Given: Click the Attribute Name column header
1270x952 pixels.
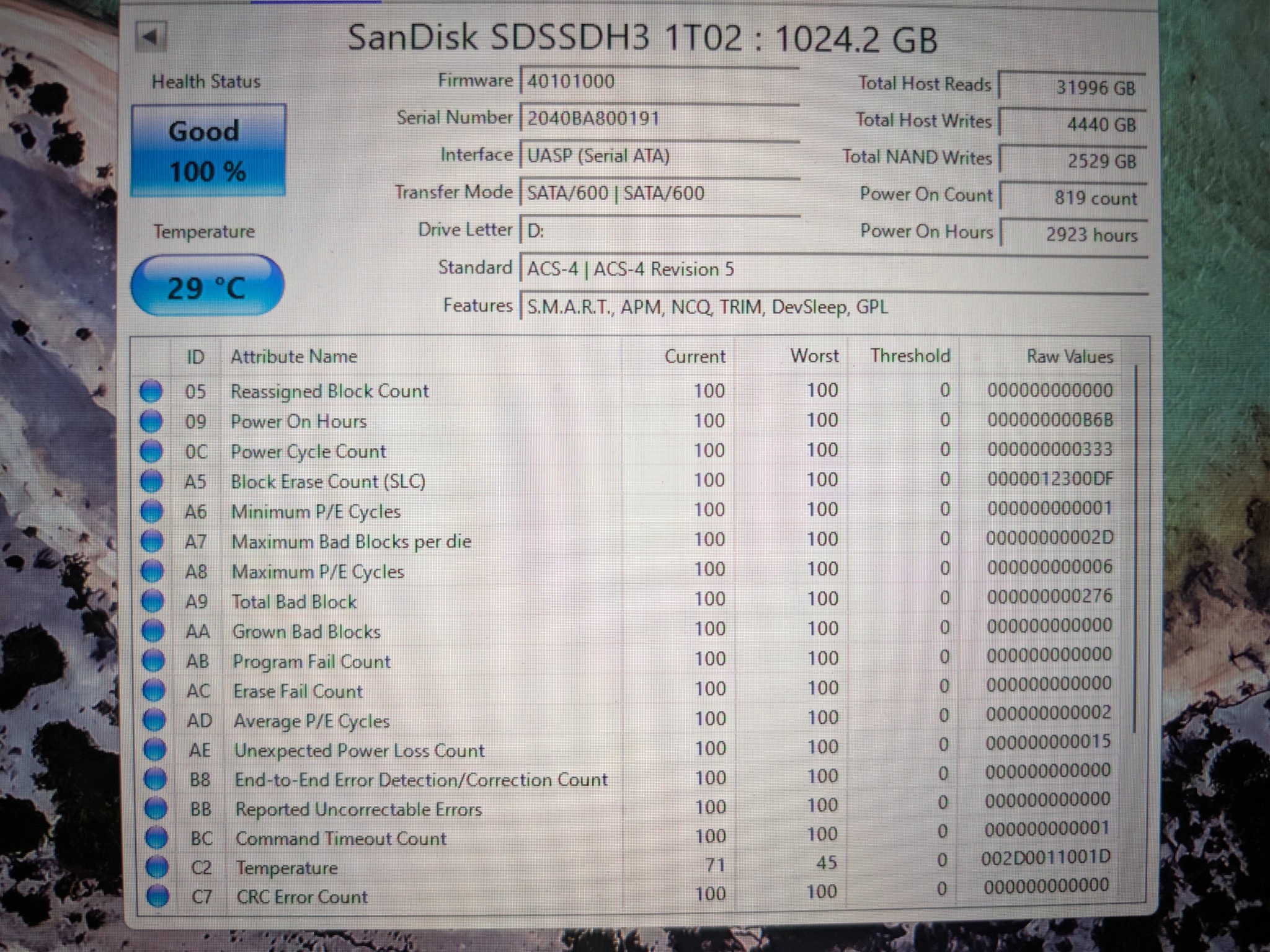Looking at the screenshot, I should coord(294,356).
